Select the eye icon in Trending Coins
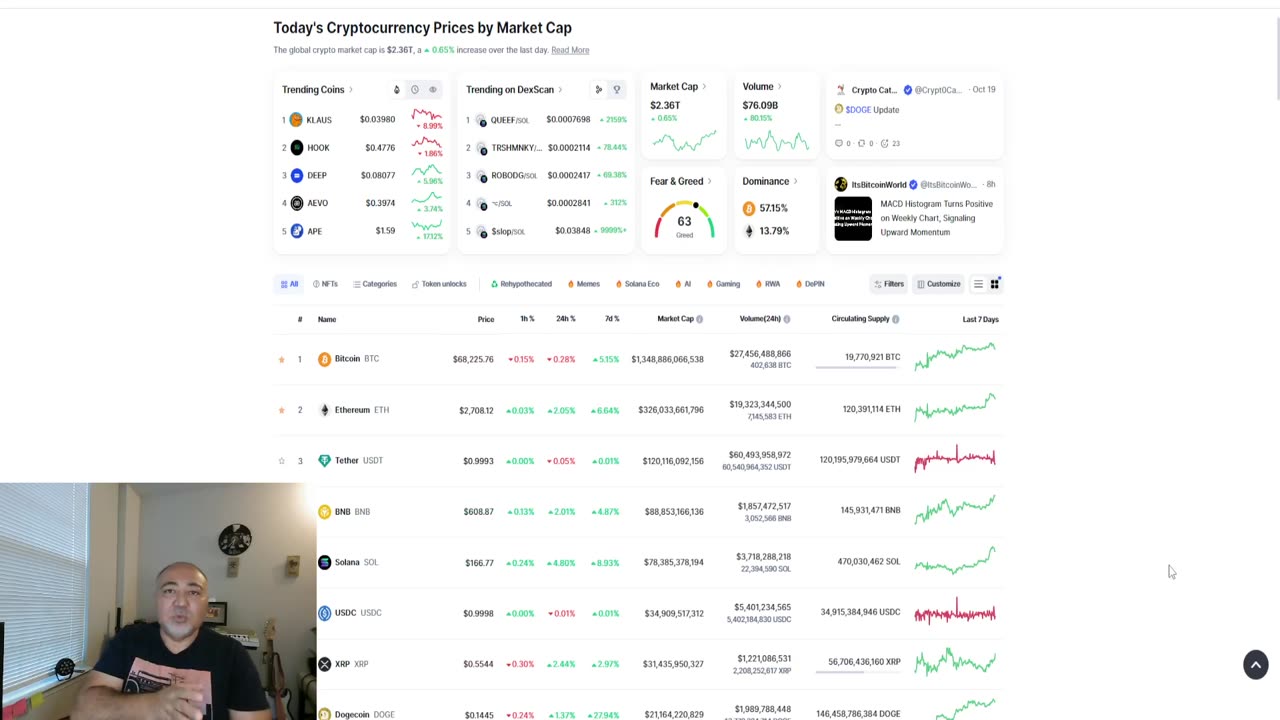 pyautogui.click(x=433, y=90)
